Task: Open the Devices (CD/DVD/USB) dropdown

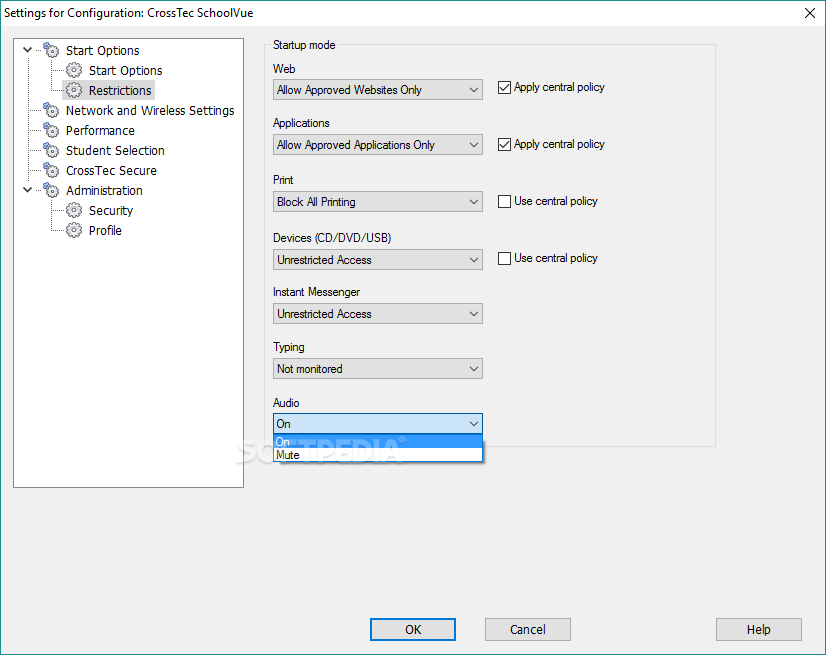Action: [378, 259]
